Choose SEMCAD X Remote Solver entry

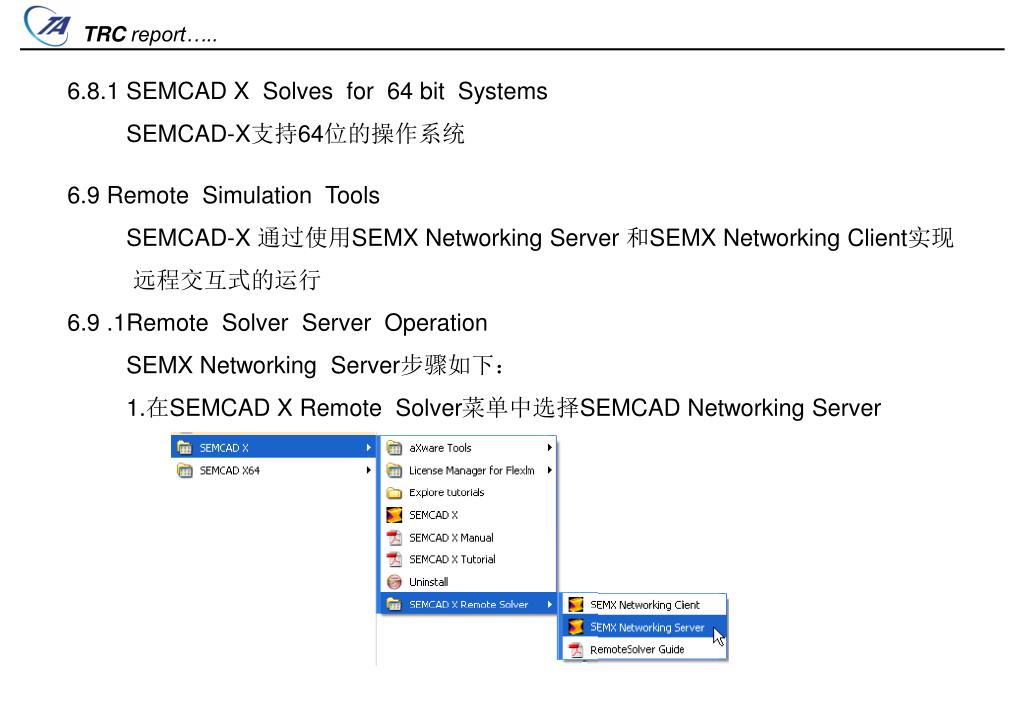click(468, 604)
